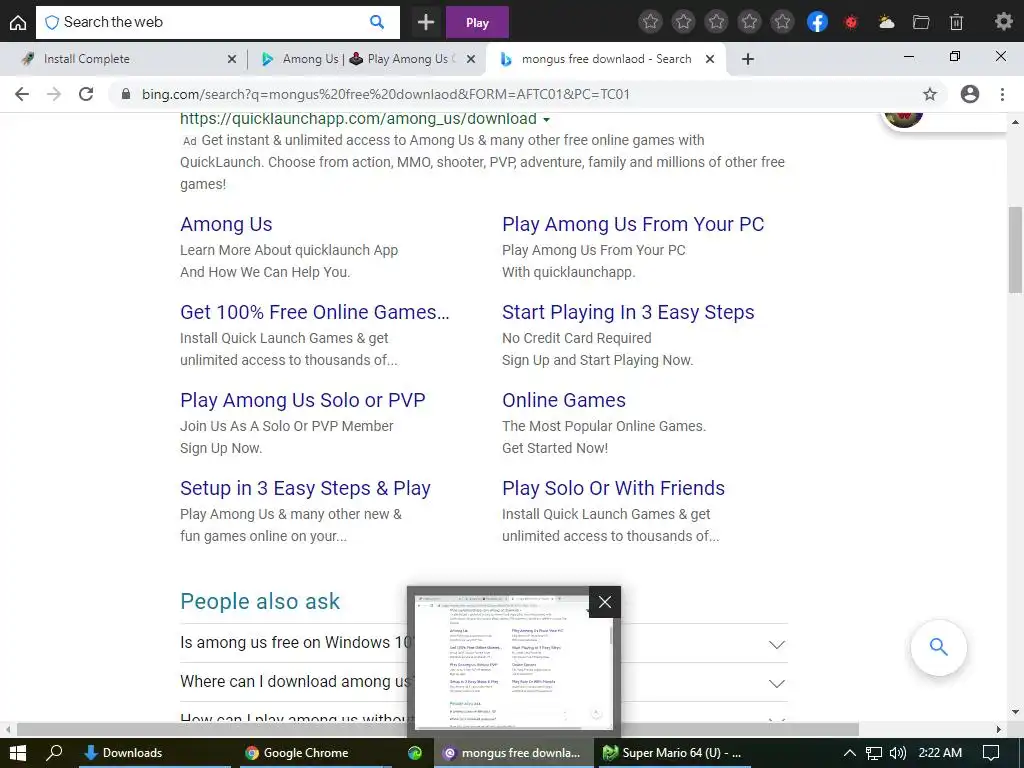Open the third star bookmark slot

pos(716,22)
